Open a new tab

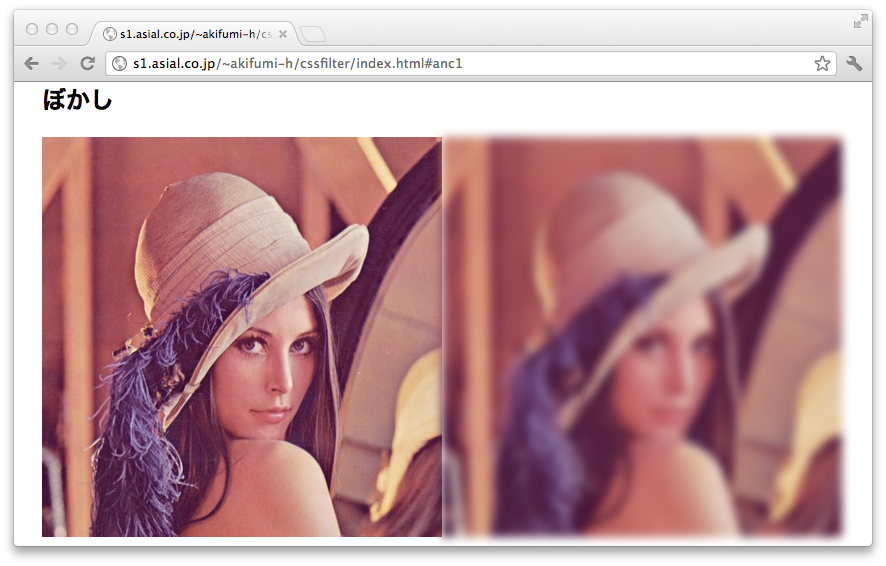[x=313, y=35]
